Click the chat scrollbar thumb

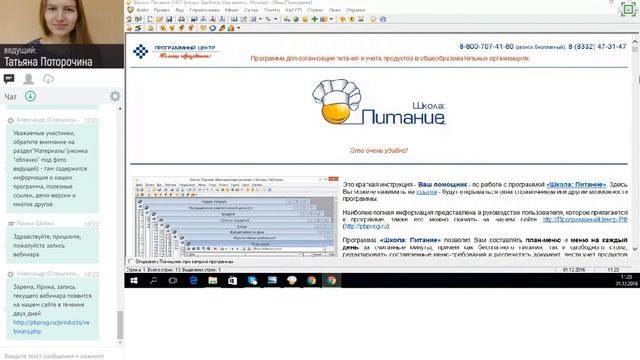pyautogui.click(x=120, y=325)
